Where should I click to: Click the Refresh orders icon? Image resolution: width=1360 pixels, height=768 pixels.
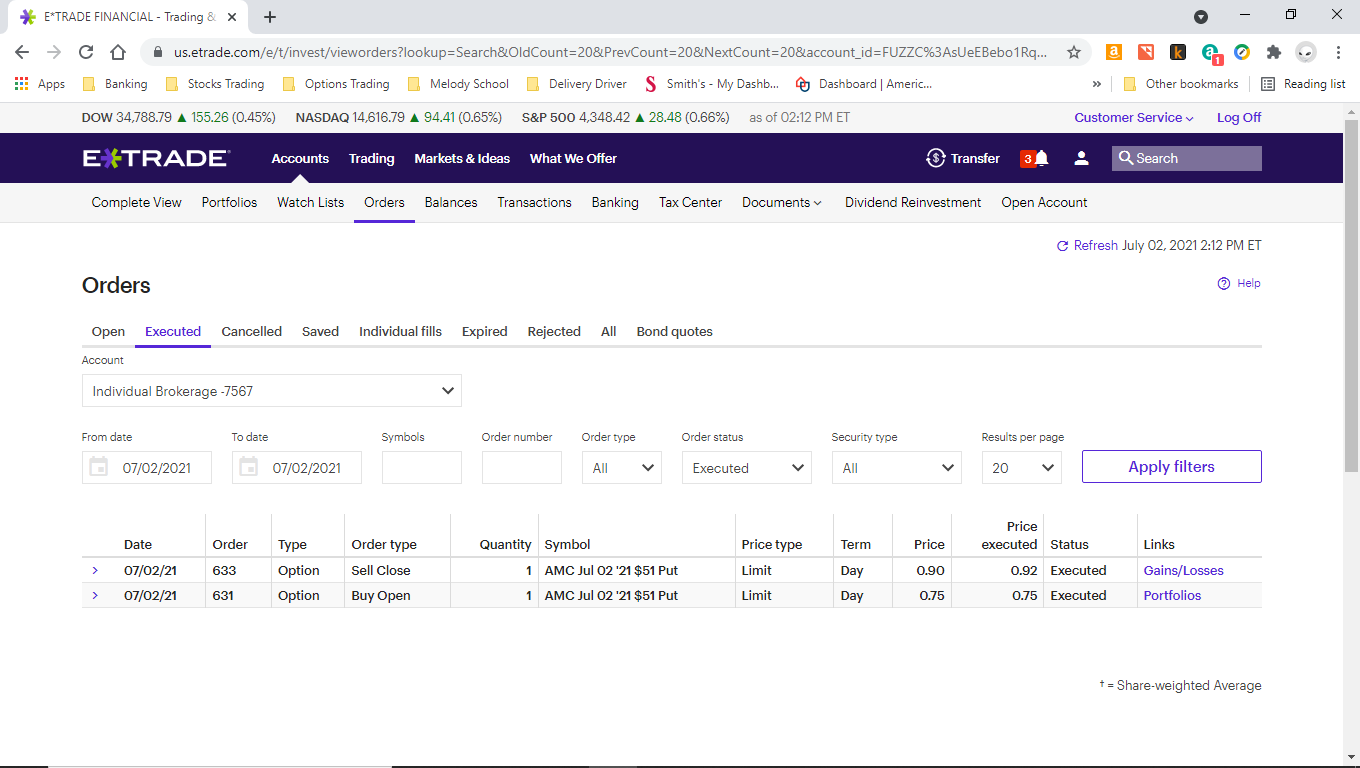coord(1062,246)
